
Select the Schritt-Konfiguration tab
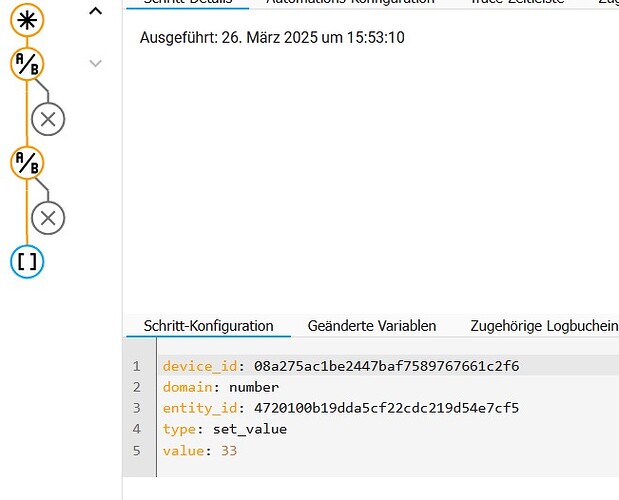(208, 326)
